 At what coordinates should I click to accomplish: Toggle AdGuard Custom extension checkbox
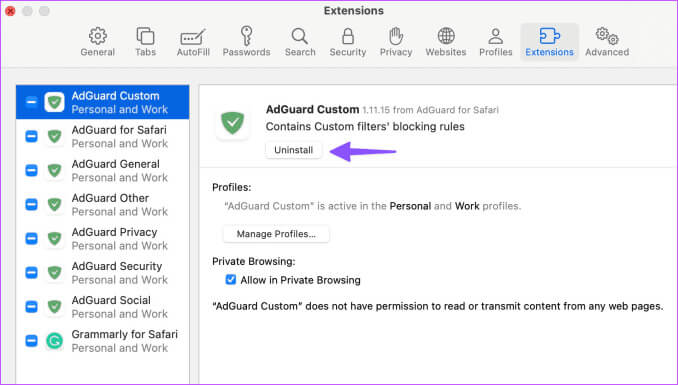(31, 102)
